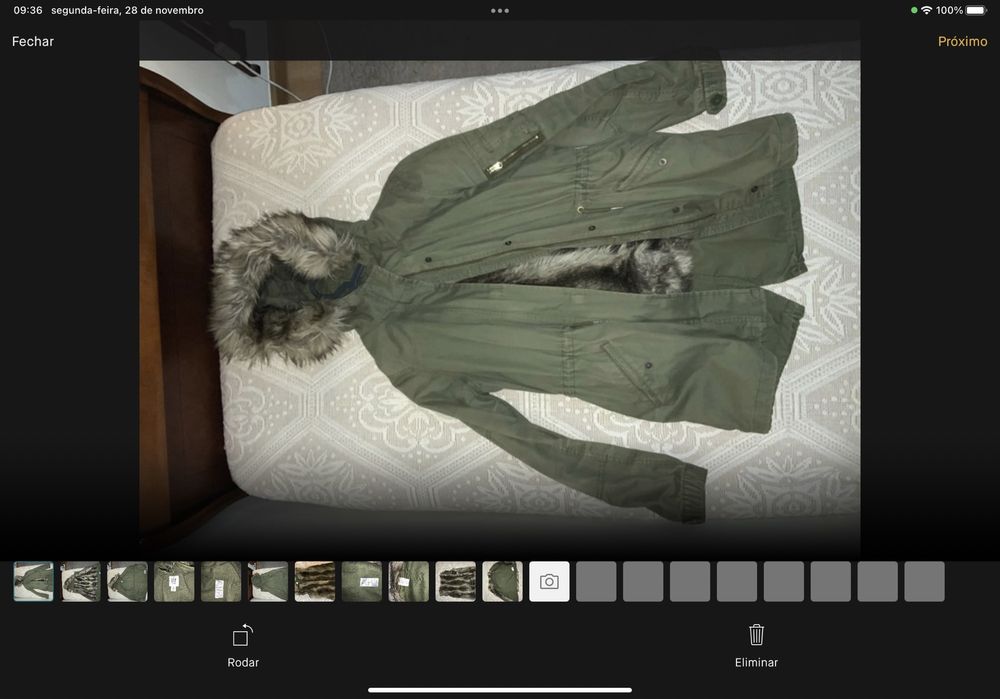Tap the Eliminar text label

coord(756,663)
